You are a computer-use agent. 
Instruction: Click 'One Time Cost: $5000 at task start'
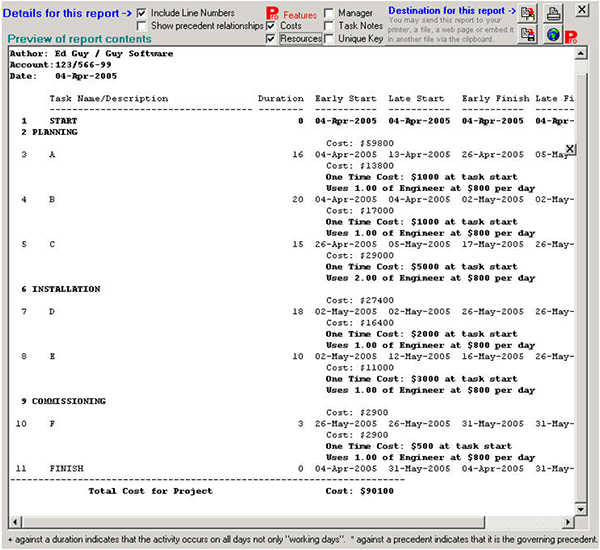(x=422, y=267)
